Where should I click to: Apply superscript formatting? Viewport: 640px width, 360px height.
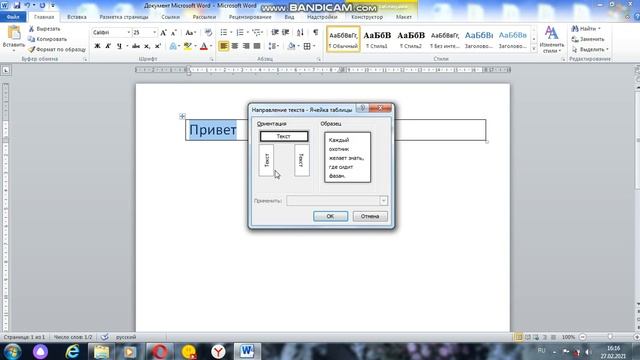point(158,46)
